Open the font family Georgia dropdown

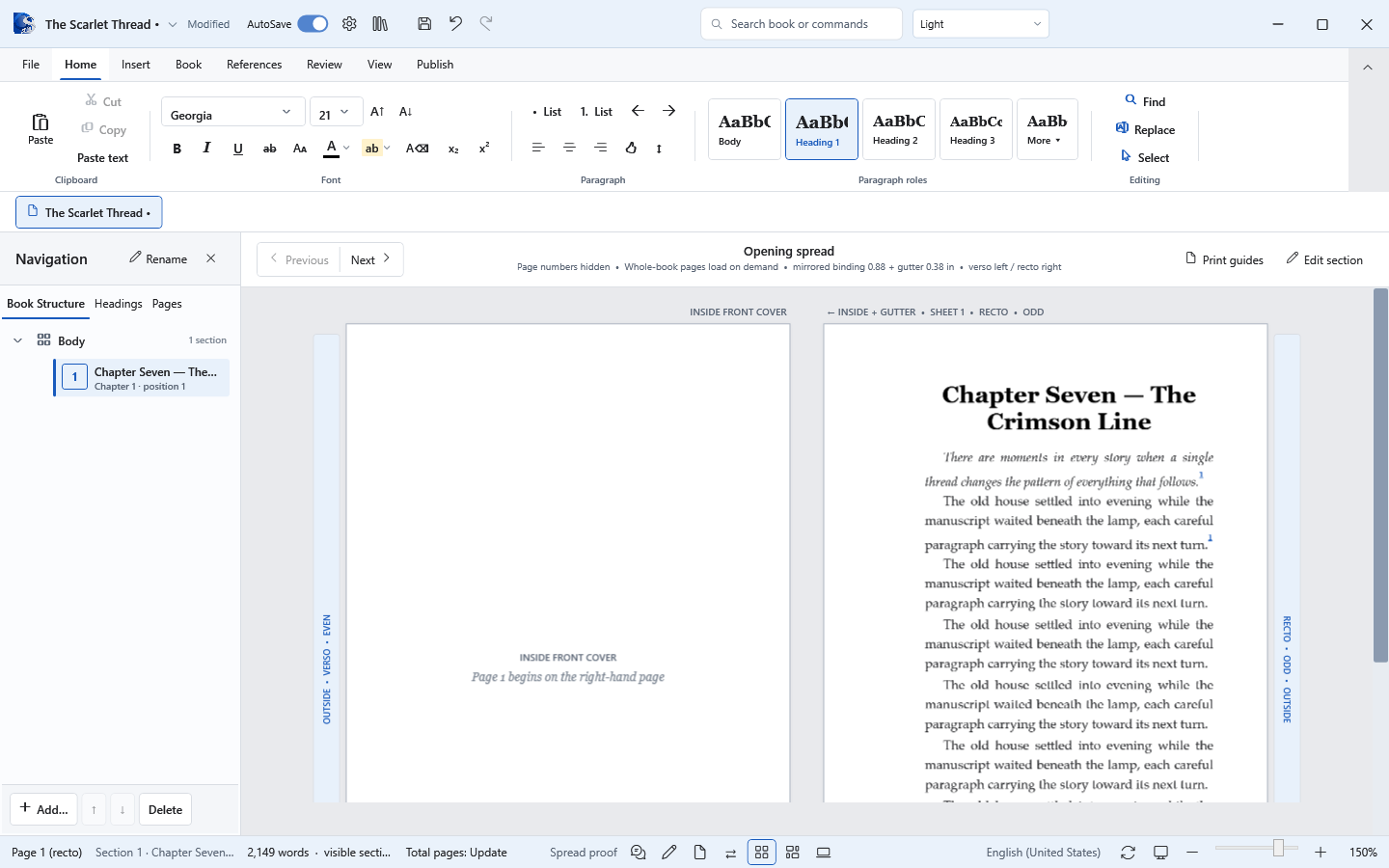tap(233, 112)
